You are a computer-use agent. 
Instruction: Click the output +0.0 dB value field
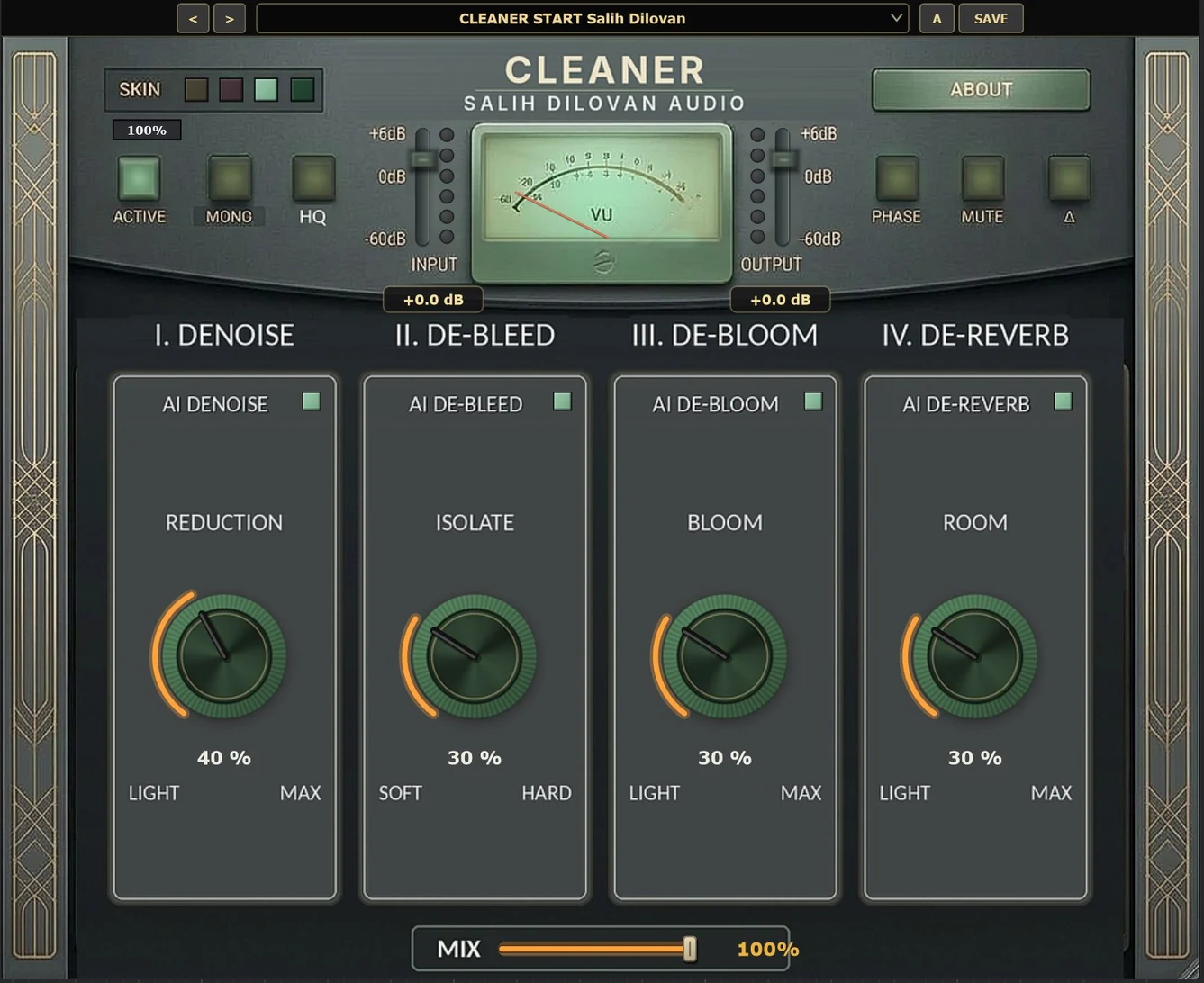pyautogui.click(x=780, y=300)
